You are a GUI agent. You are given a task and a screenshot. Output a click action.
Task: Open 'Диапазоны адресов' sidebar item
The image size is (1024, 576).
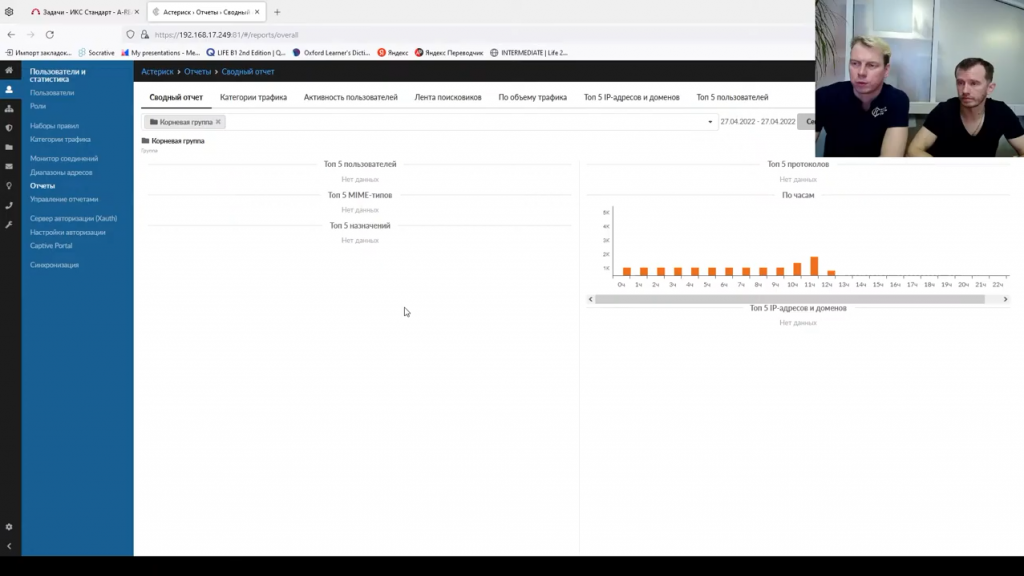(61, 172)
